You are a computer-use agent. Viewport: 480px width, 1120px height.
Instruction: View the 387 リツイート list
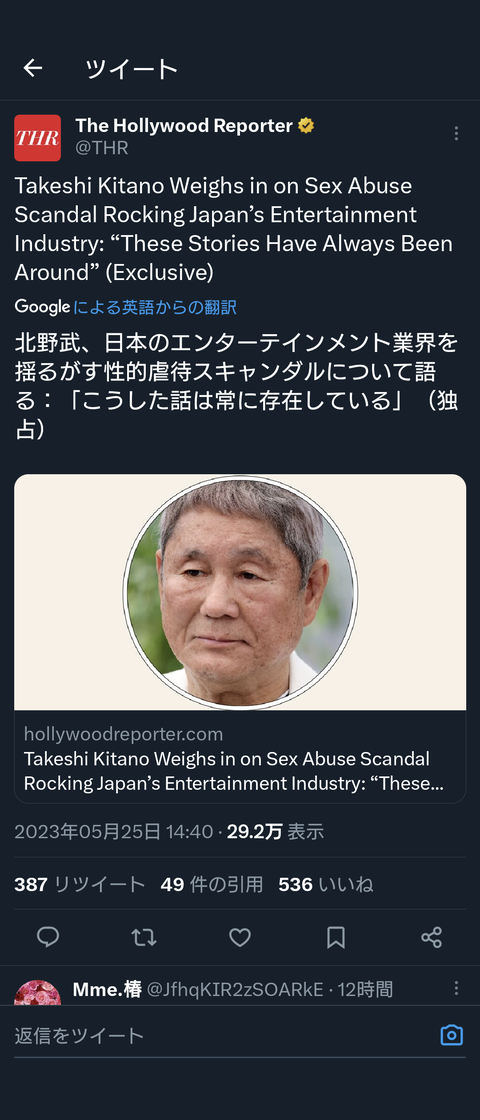79,885
